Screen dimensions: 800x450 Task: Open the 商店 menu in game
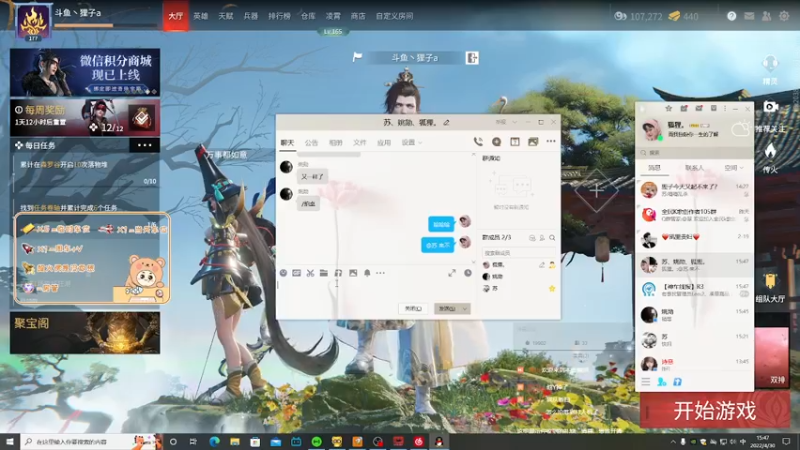coord(358,16)
